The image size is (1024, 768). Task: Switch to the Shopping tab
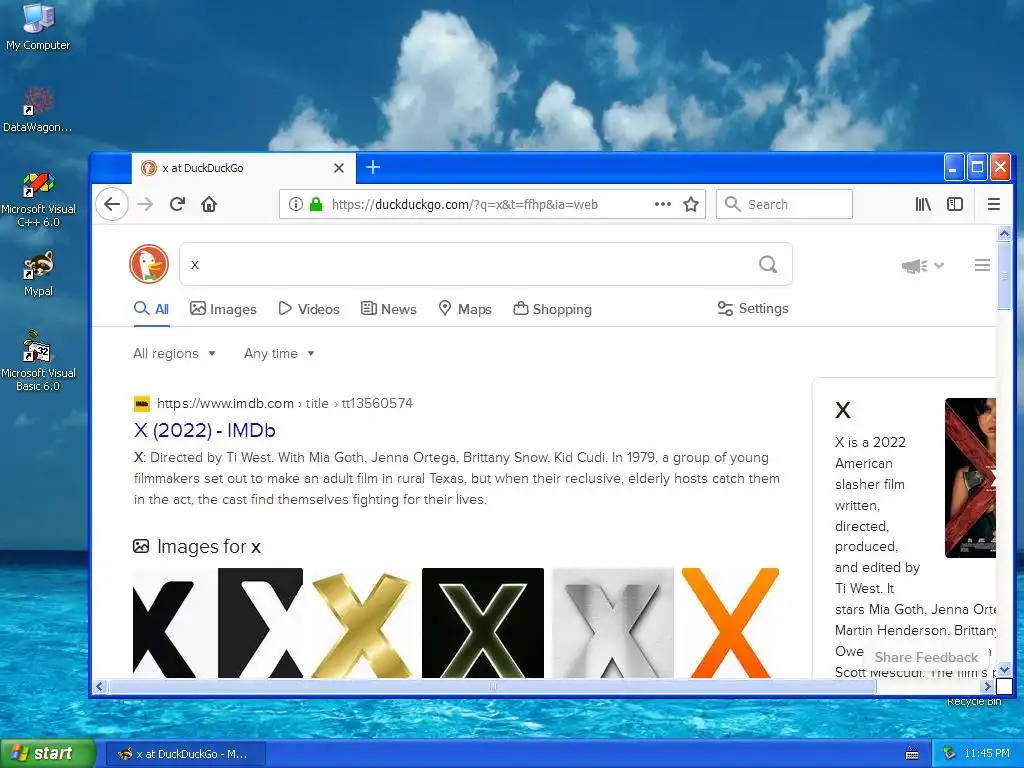[552, 309]
